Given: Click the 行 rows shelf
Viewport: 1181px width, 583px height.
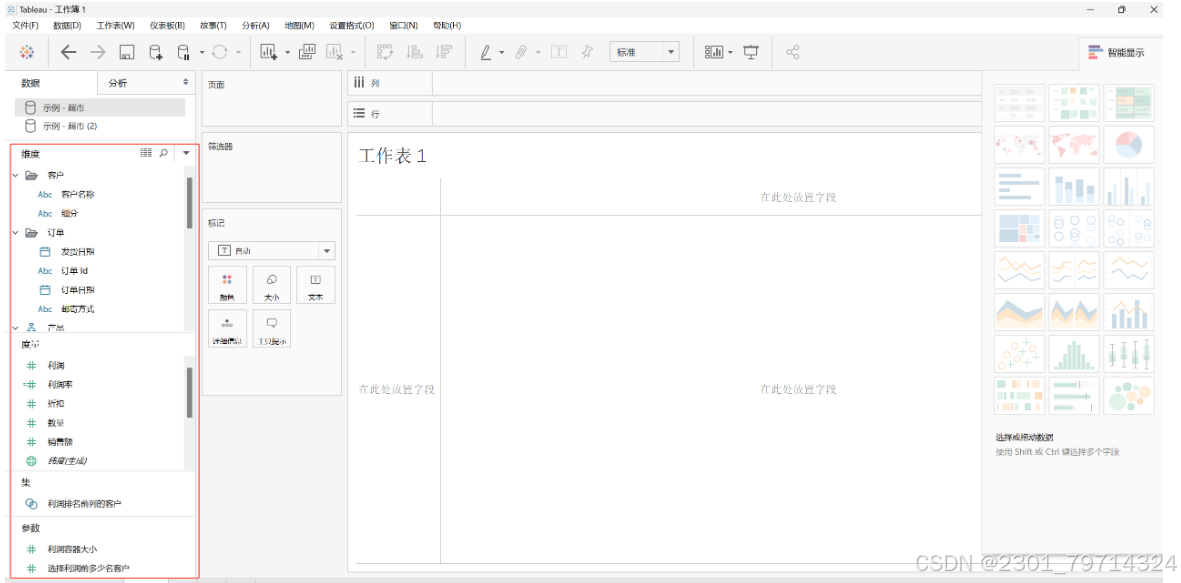Looking at the screenshot, I should click(x=664, y=114).
